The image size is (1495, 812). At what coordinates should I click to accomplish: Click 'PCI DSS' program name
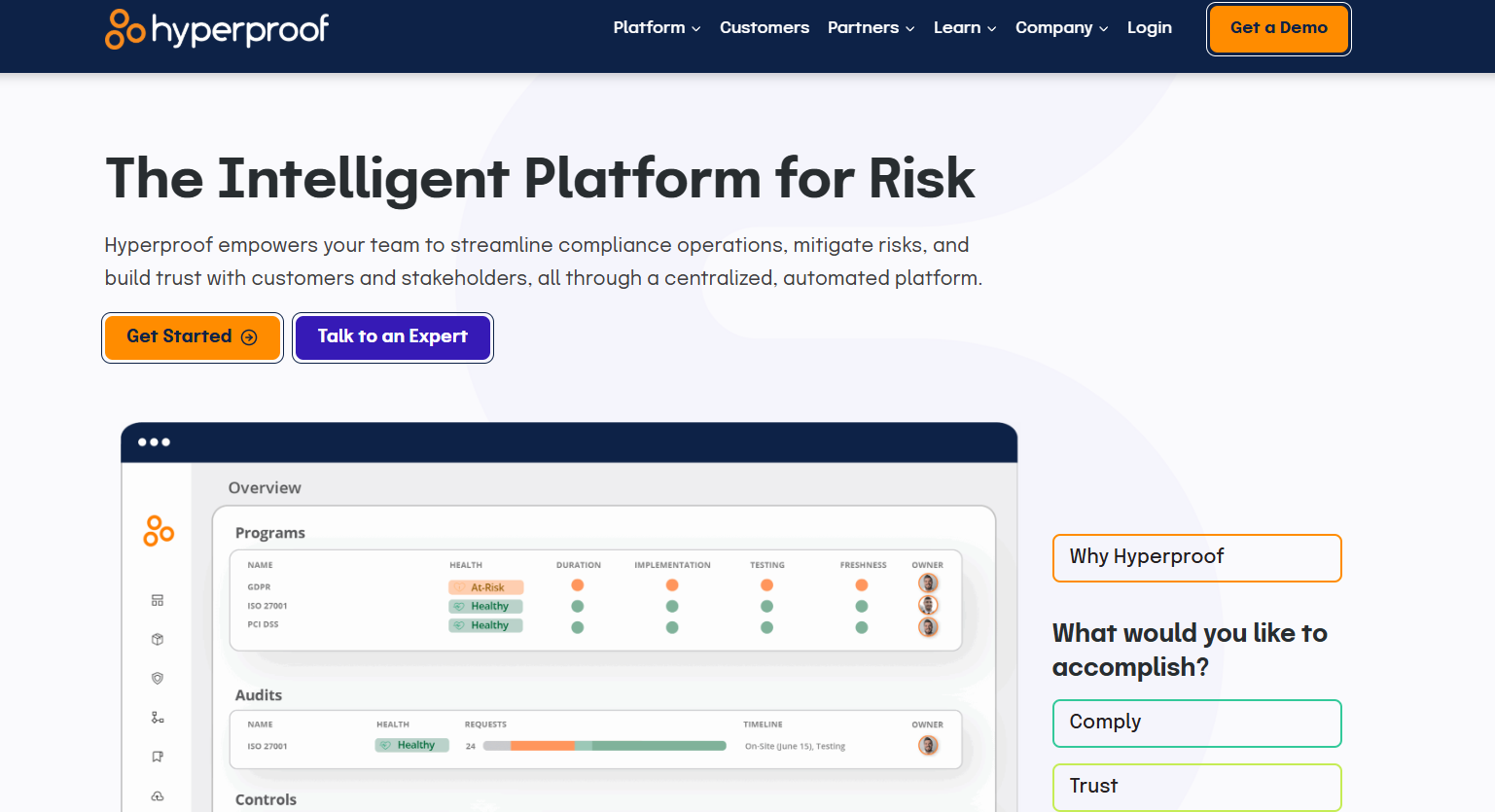pos(263,624)
